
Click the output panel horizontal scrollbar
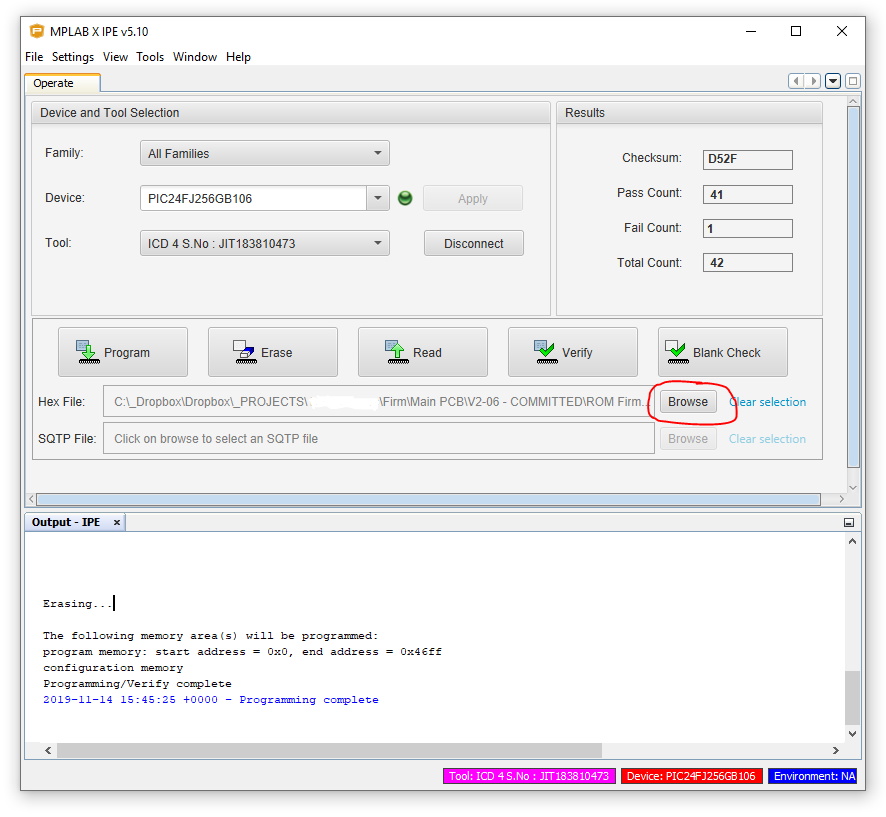330,750
